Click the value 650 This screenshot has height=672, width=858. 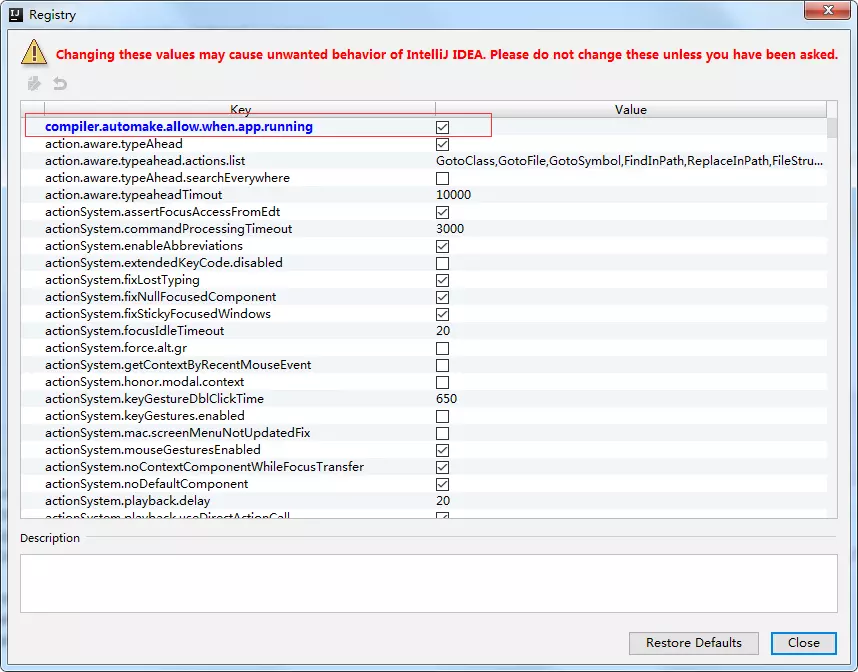tap(446, 399)
